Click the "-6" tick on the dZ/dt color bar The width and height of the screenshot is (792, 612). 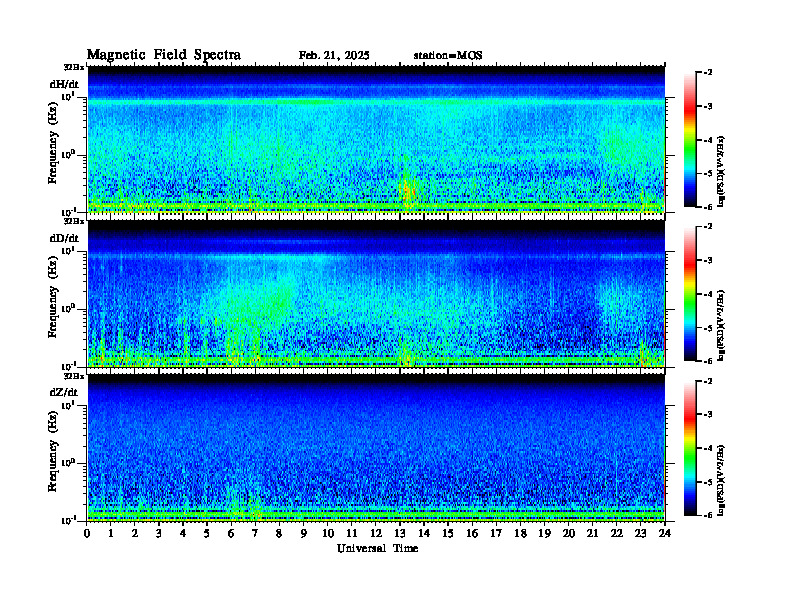click(x=709, y=515)
